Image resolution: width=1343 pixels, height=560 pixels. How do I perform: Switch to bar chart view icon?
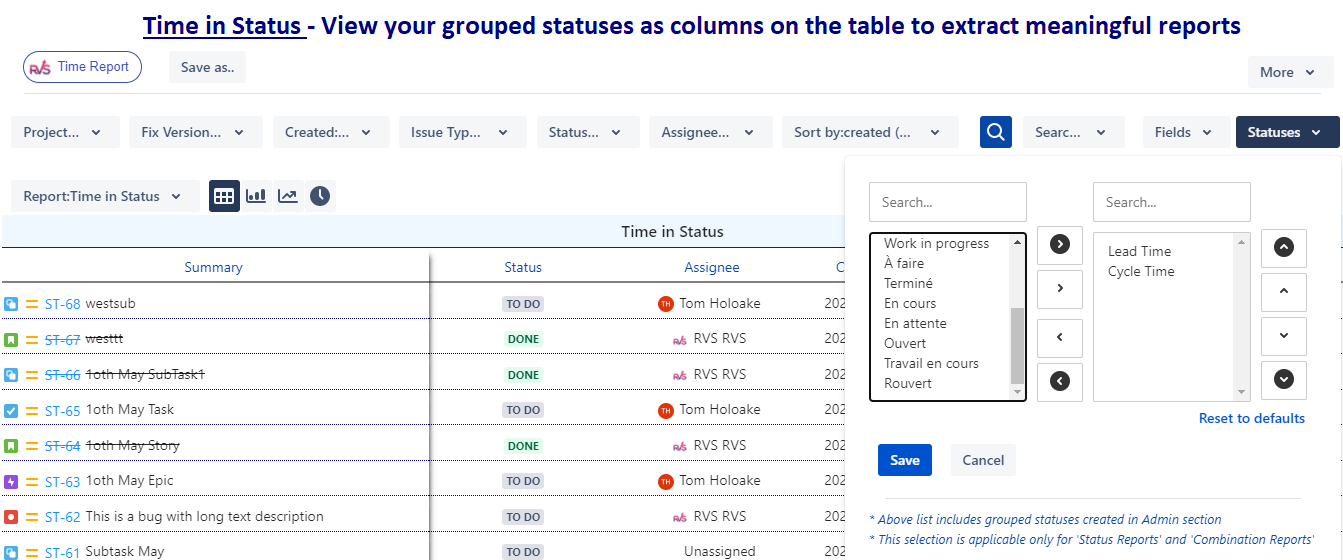point(256,196)
